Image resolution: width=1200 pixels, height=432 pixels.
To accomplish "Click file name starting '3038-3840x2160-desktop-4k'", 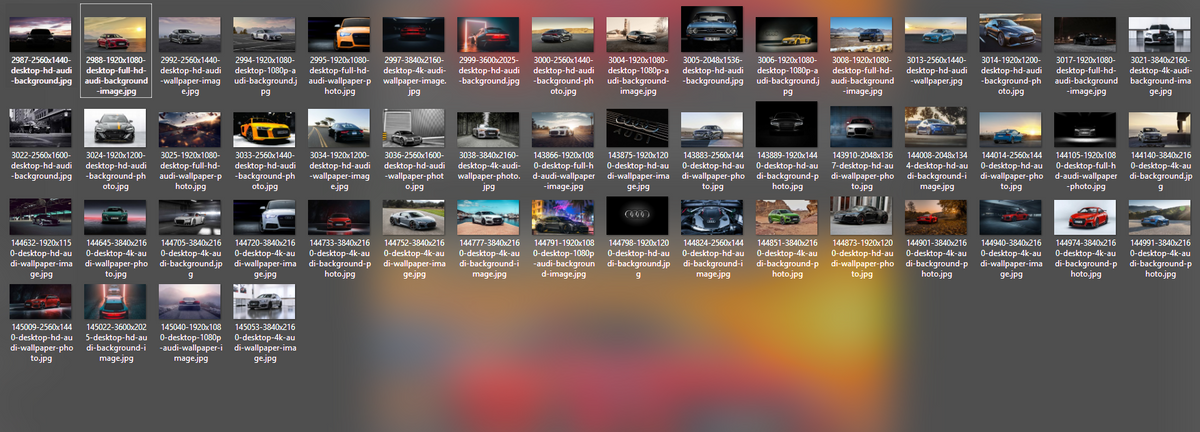I will 489,171.
